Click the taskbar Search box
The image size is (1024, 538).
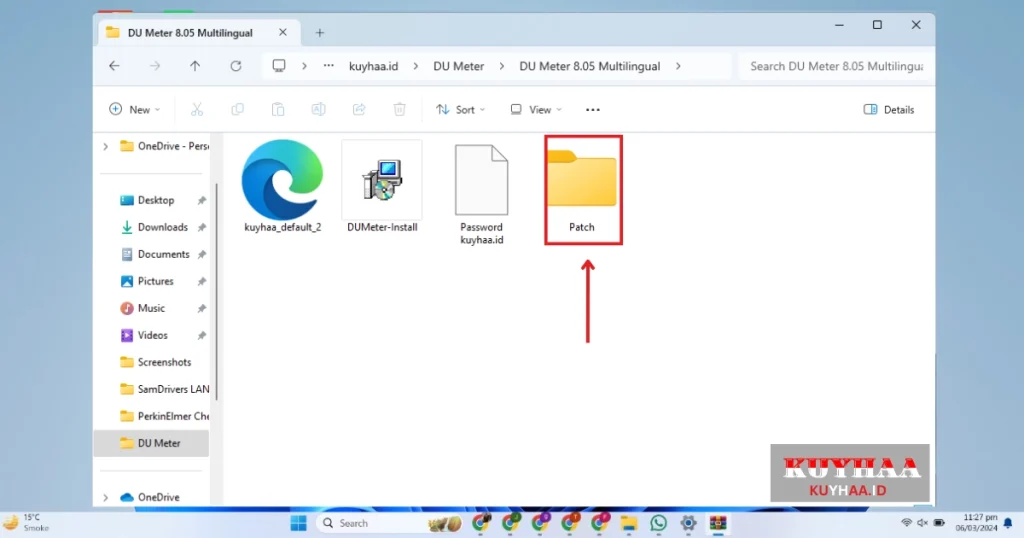391,523
